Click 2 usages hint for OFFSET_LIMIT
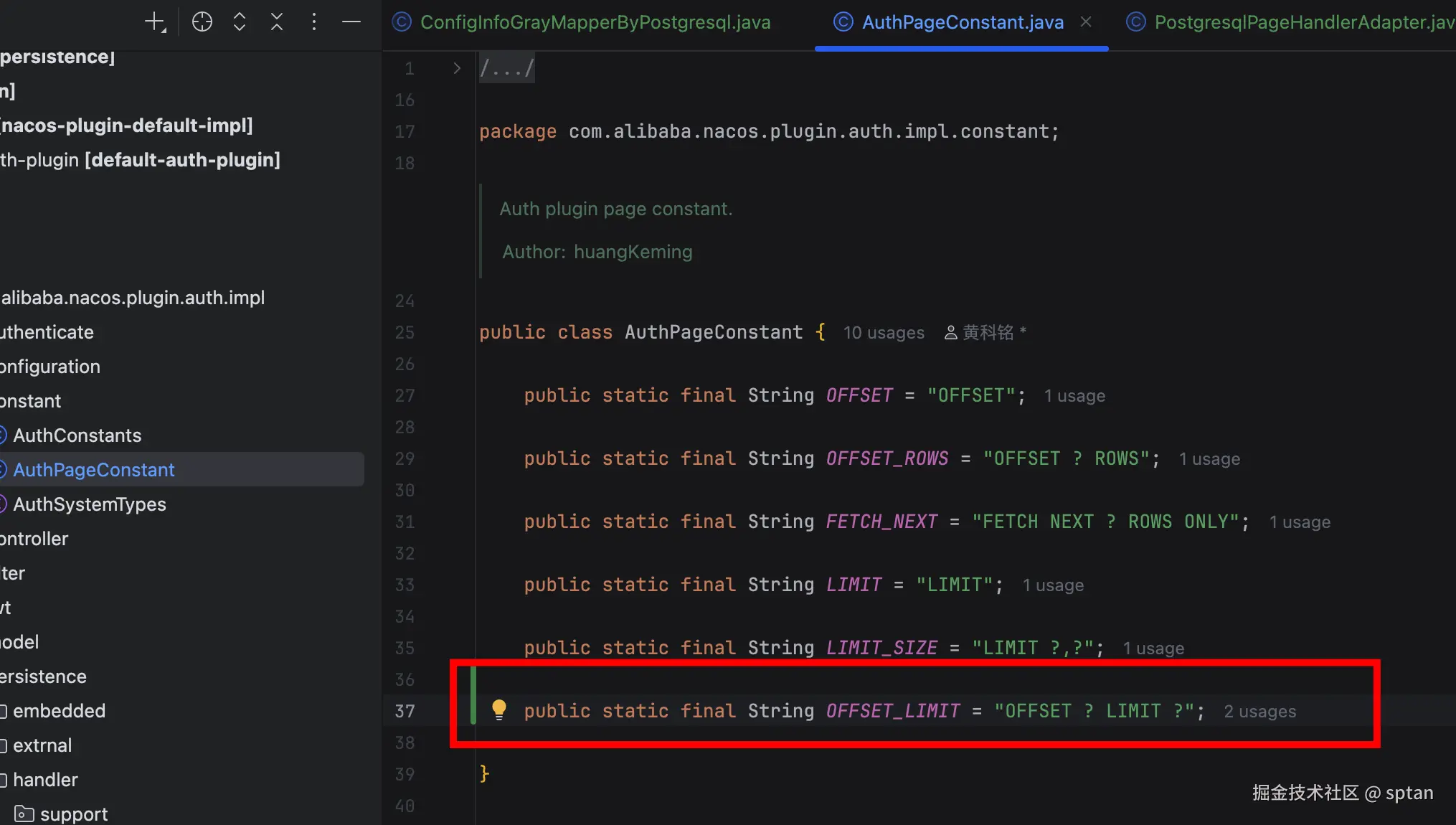Image resolution: width=1456 pixels, height=825 pixels. (x=1259, y=712)
